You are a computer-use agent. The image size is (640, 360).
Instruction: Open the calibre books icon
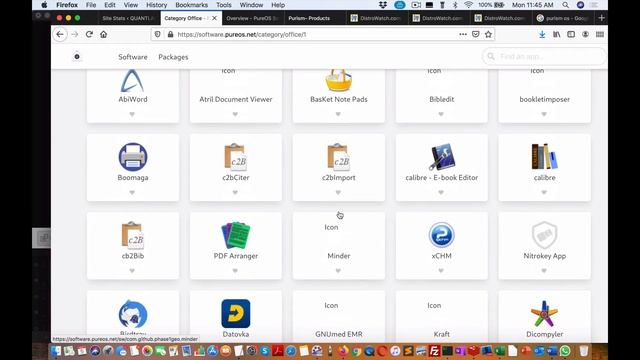(544, 157)
